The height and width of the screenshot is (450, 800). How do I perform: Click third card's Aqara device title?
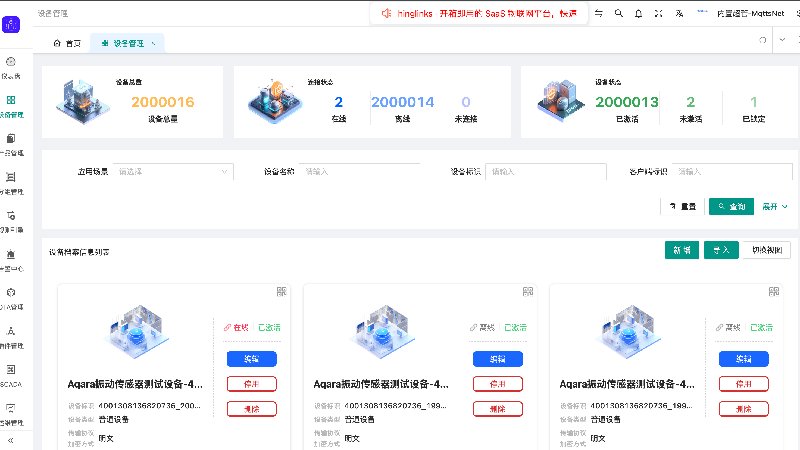click(x=627, y=384)
